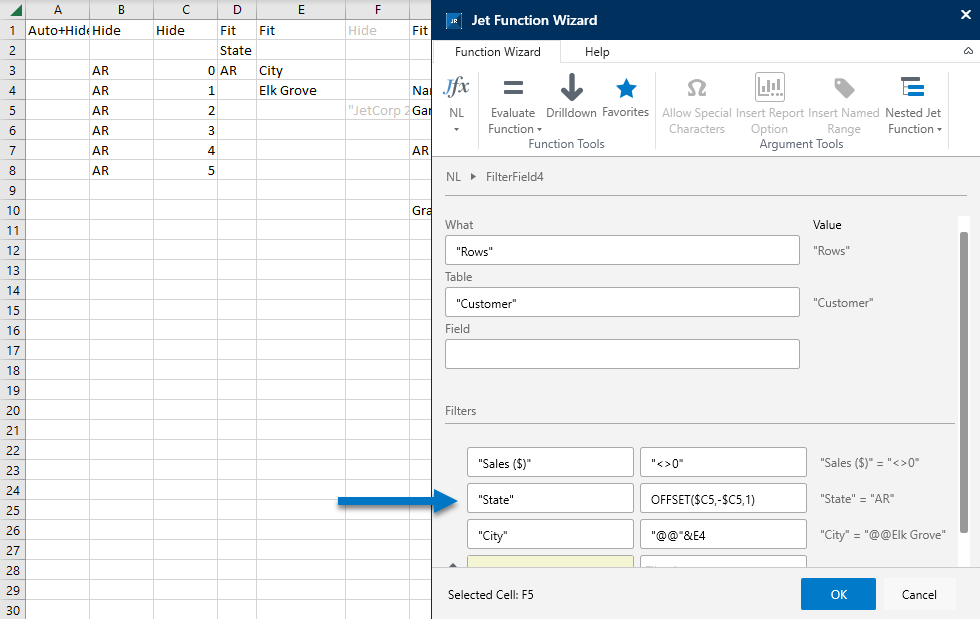Click the wizard vertical scrollbar

point(963,381)
